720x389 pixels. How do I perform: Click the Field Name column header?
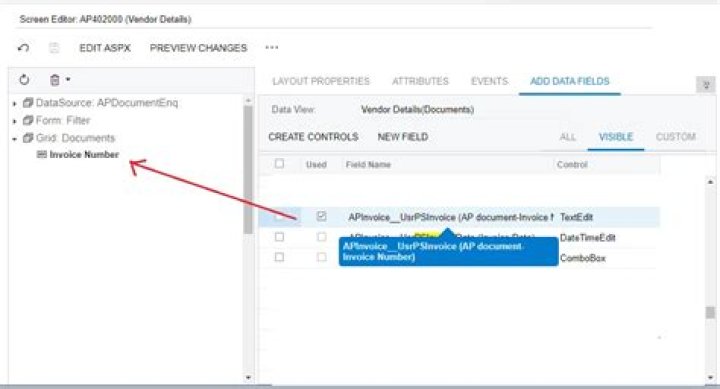point(368,165)
